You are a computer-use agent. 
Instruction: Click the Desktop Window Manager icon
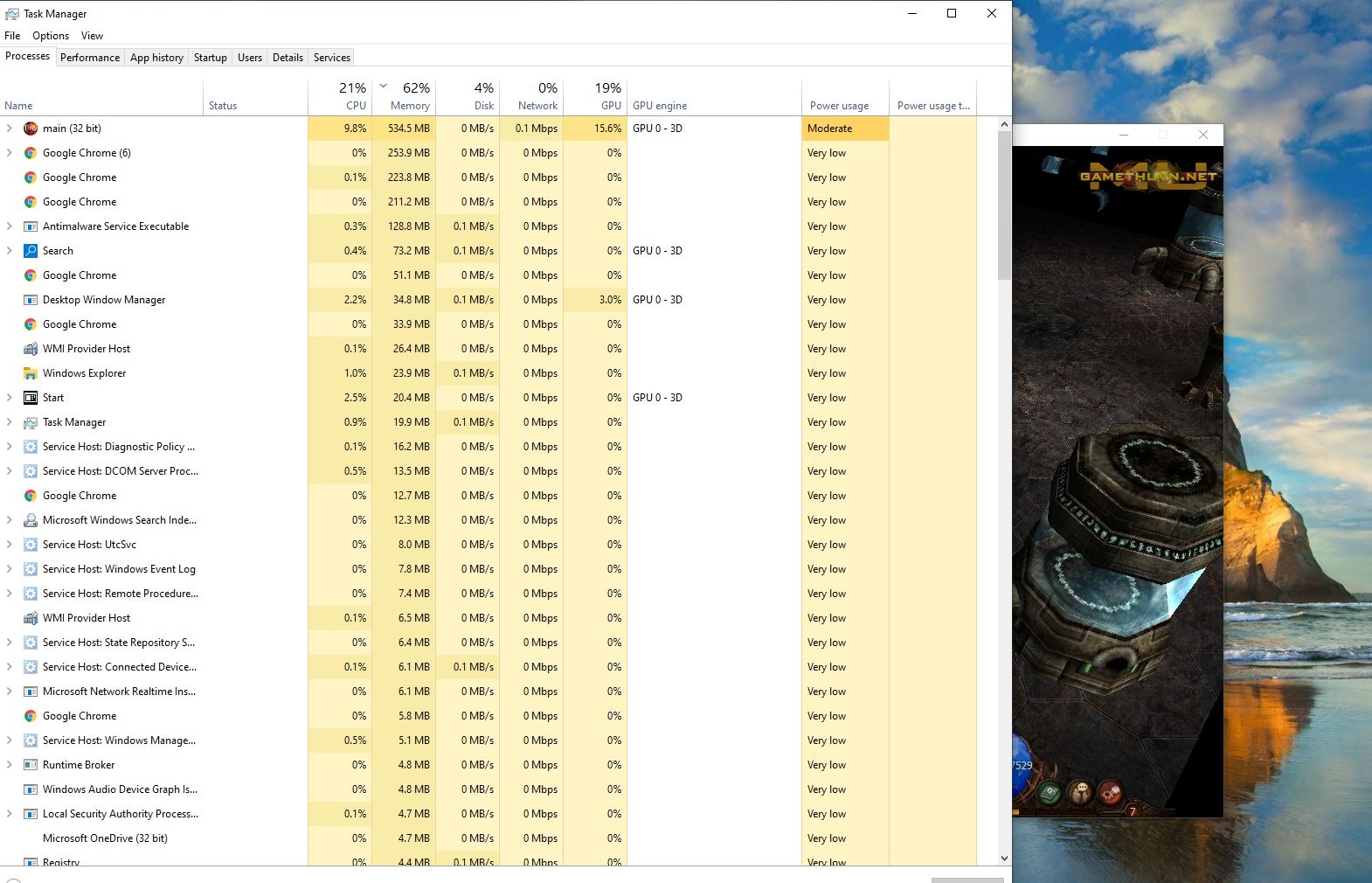tap(31, 300)
